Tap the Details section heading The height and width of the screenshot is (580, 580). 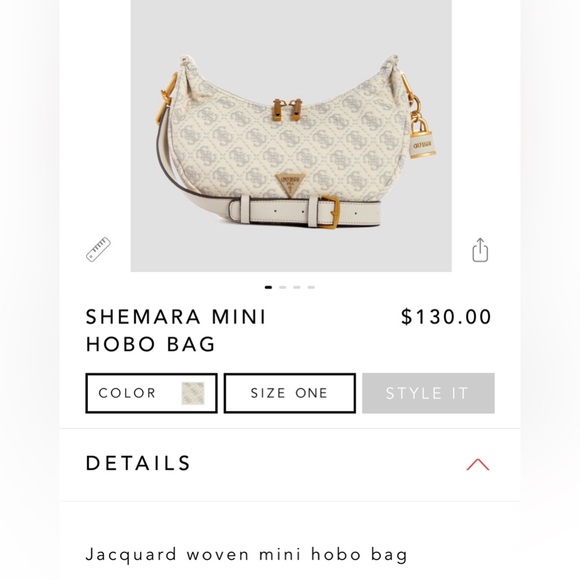(x=138, y=463)
